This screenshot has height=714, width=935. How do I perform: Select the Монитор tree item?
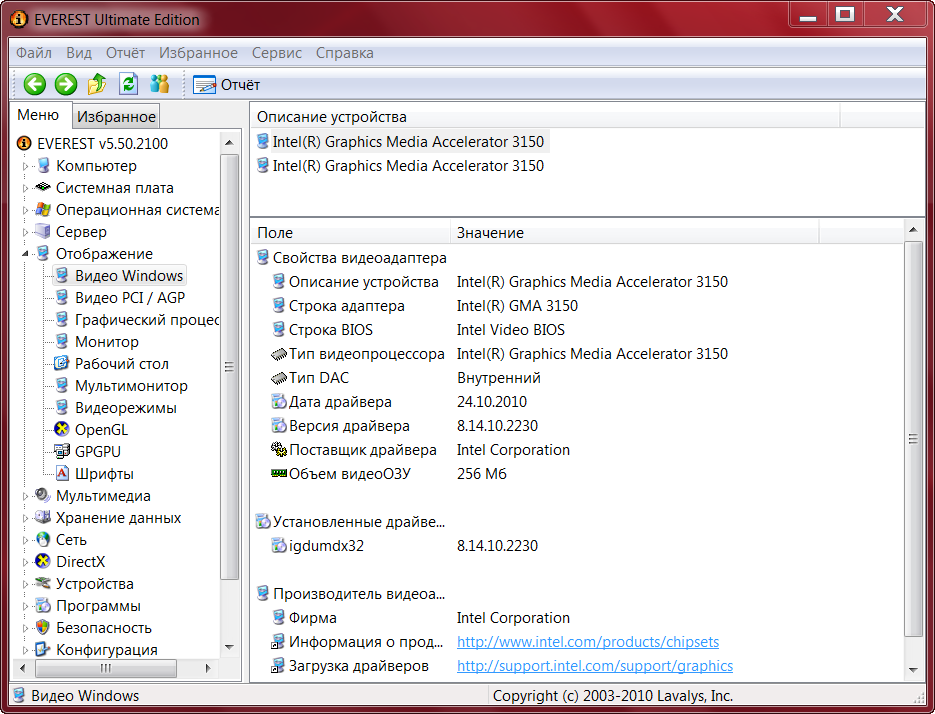pos(106,342)
